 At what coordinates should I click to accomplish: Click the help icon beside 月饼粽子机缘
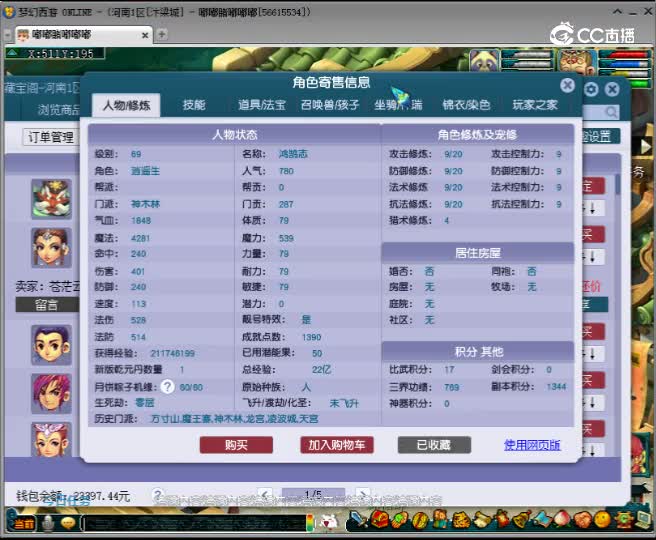(167, 386)
